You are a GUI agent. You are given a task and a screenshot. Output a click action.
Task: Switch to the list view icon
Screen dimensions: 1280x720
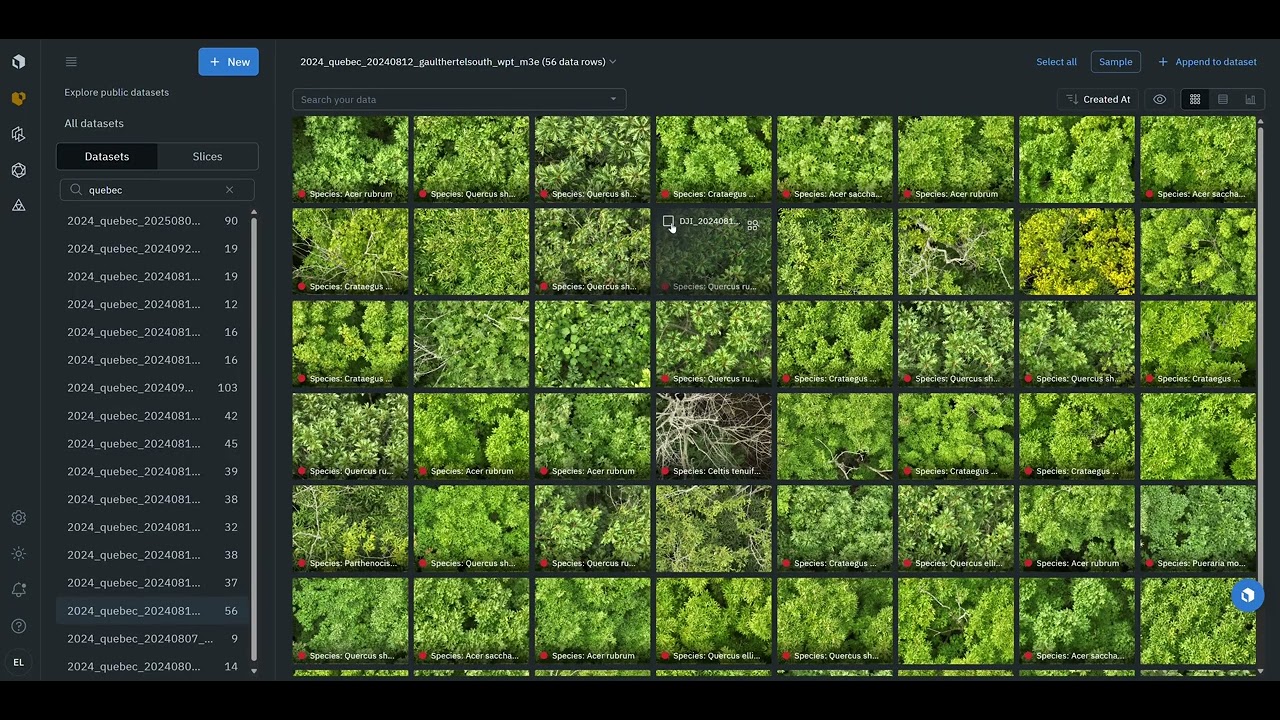click(1222, 99)
